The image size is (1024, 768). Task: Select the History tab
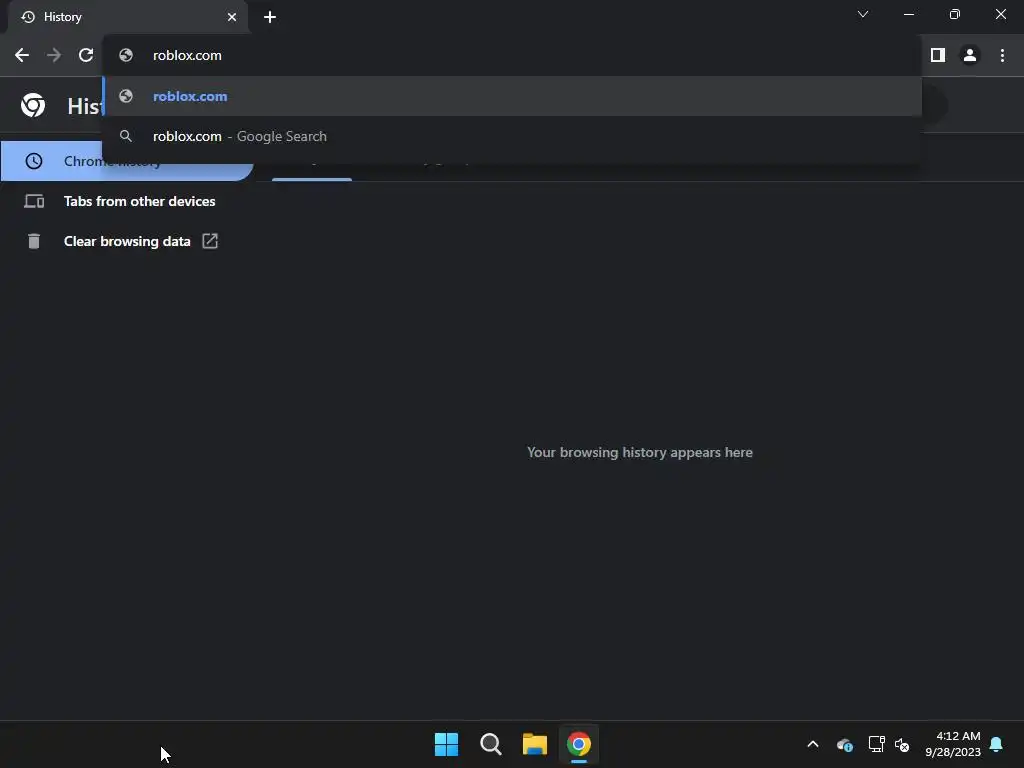point(127,17)
